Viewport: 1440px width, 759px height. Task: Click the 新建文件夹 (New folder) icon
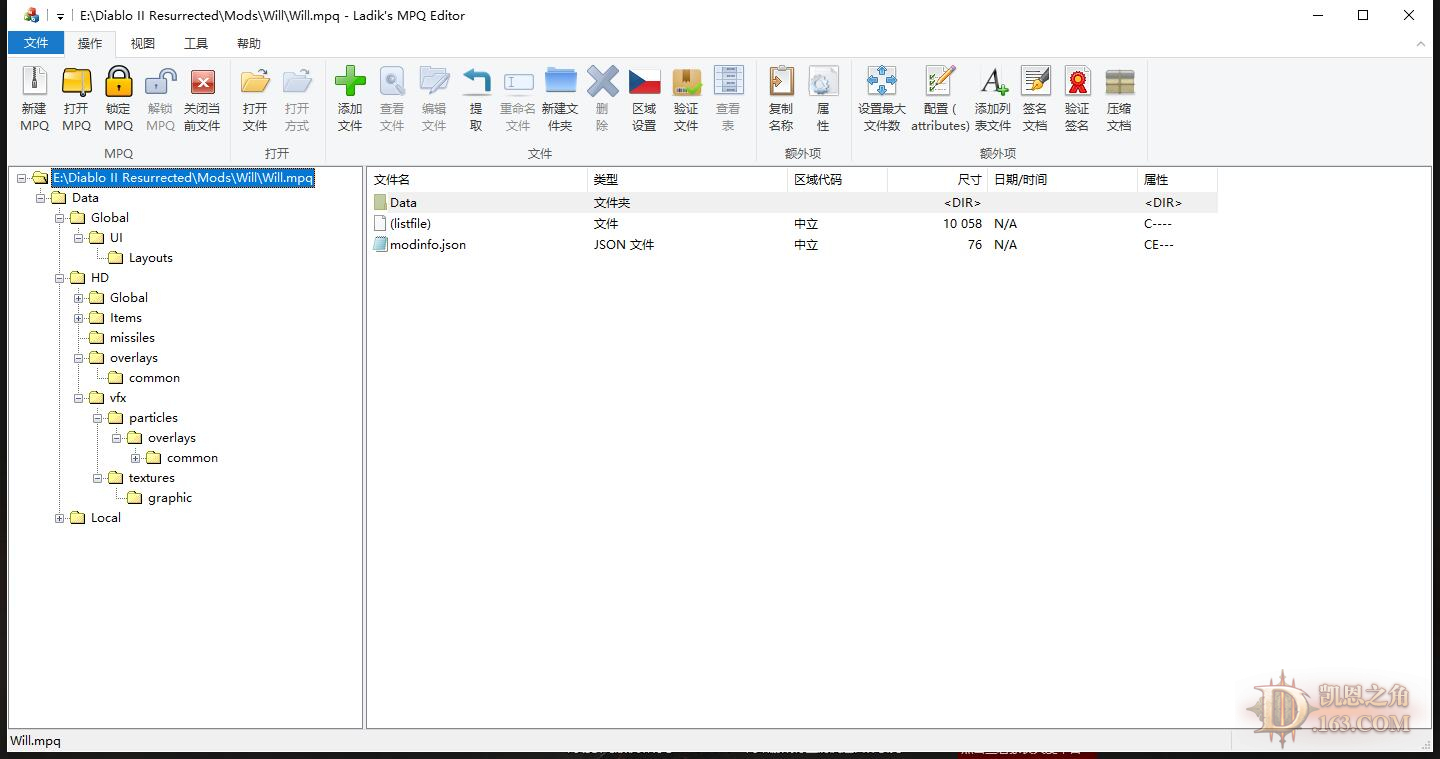560,82
